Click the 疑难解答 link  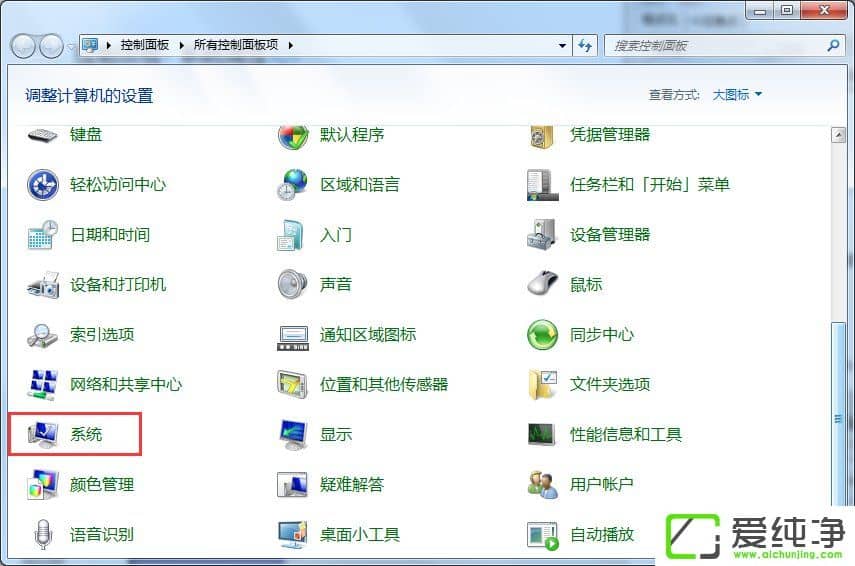pyautogui.click(x=352, y=485)
